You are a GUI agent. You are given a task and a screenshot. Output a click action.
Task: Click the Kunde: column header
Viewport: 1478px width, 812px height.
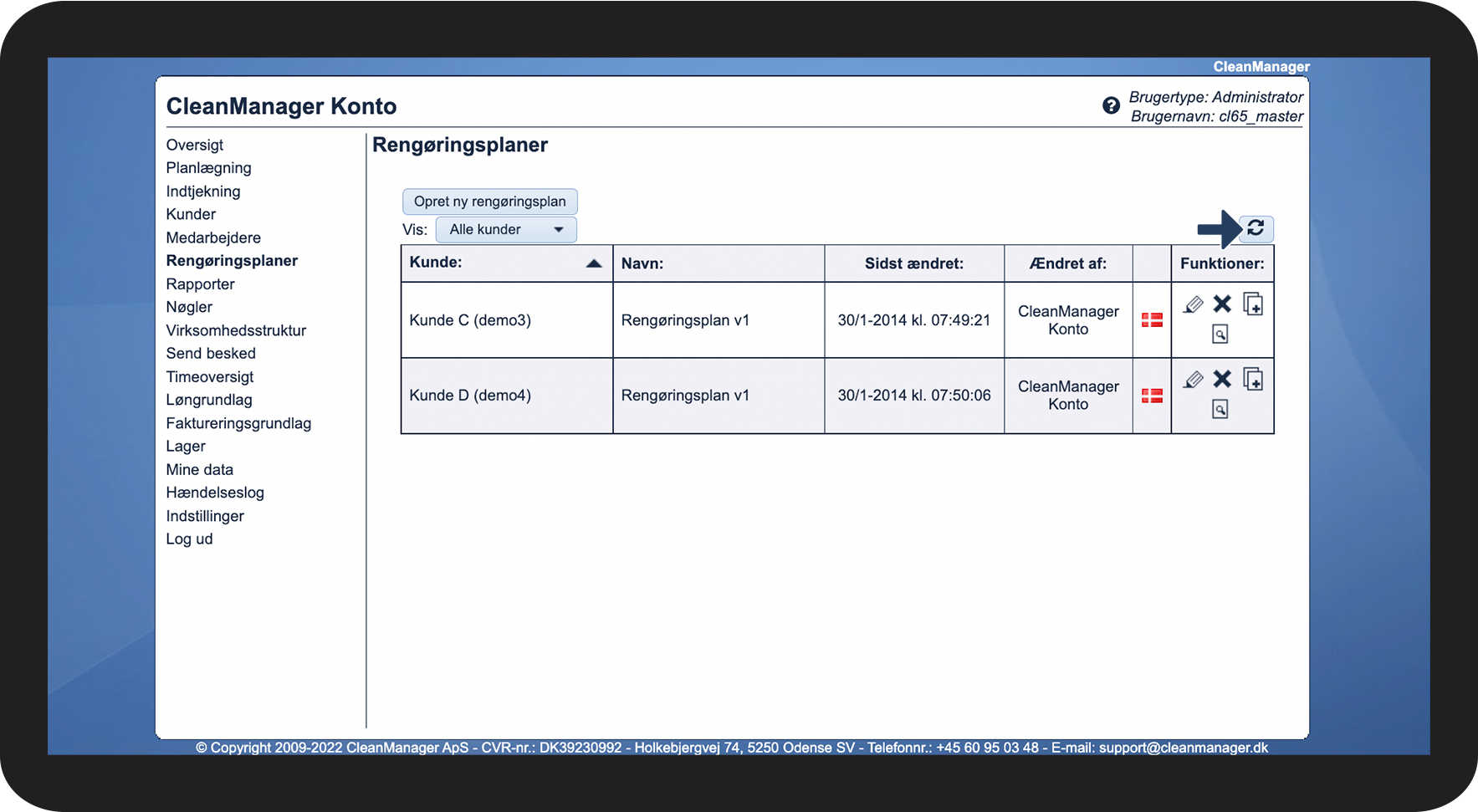point(507,263)
